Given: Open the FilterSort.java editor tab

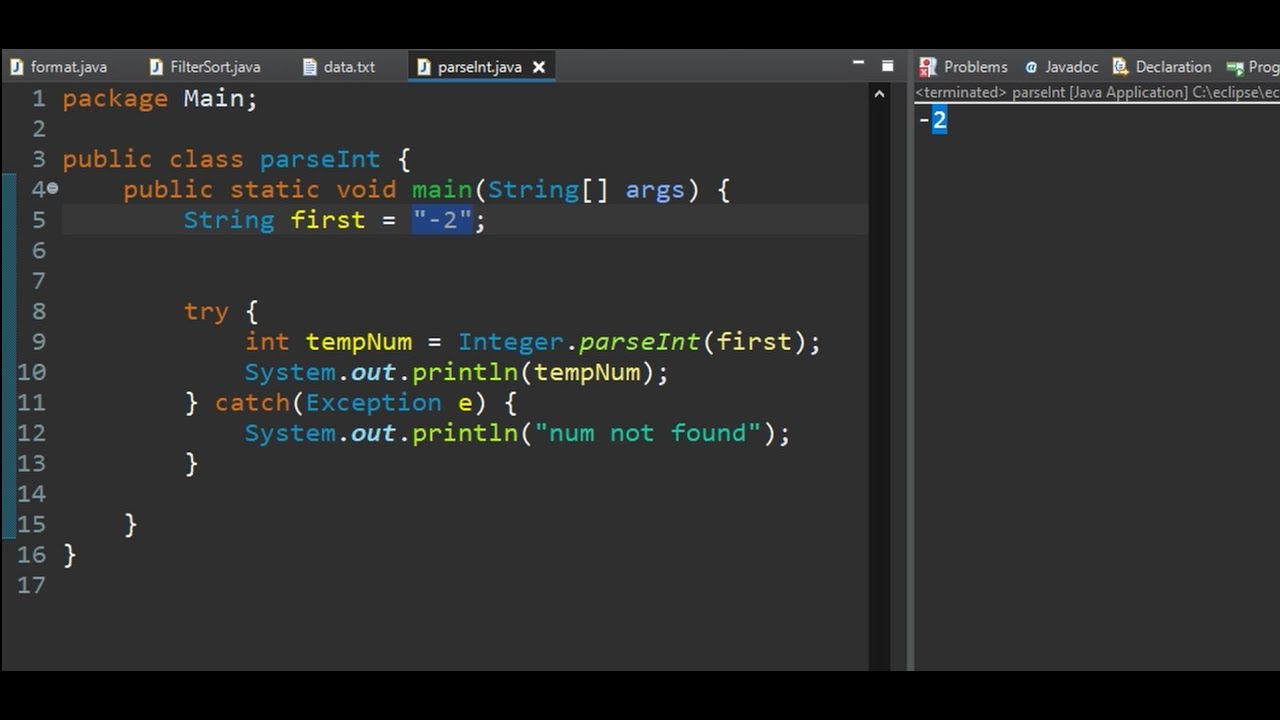Looking at the screenshot, I should [x=205, y=67].
